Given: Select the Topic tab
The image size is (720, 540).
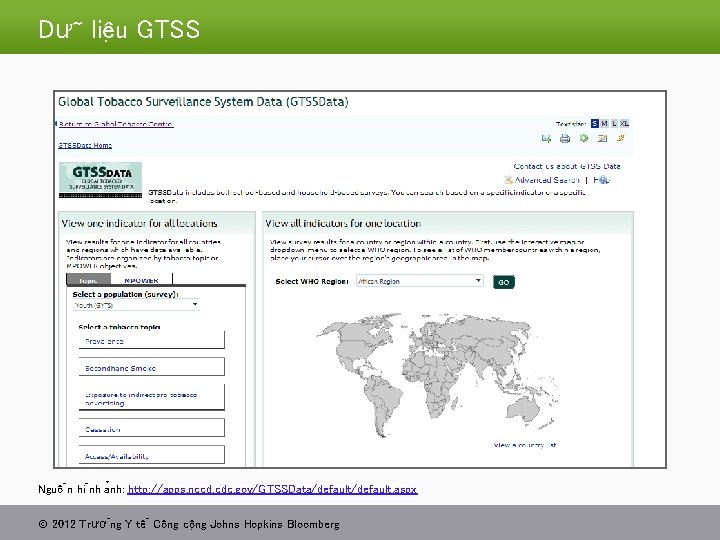Looking at the screenshot, I should pos(89,280).
